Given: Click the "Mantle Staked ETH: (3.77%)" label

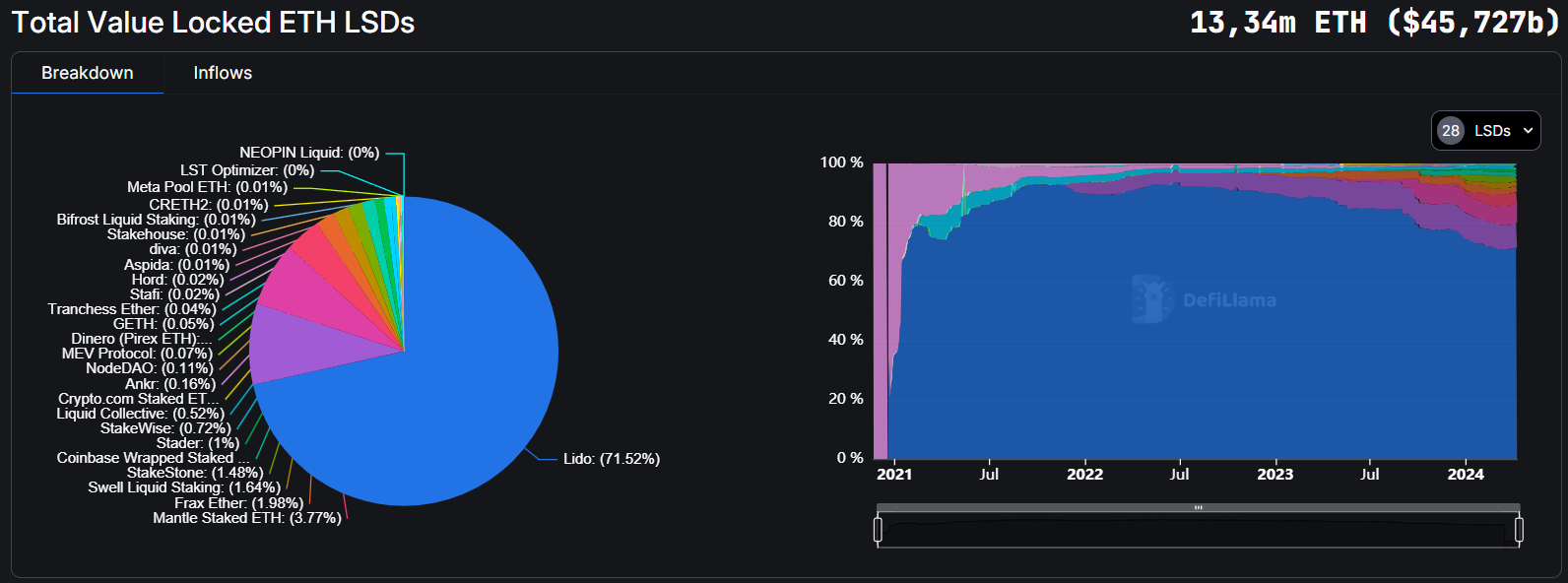Looking at the screenshot, I should [x=247, y=518].
